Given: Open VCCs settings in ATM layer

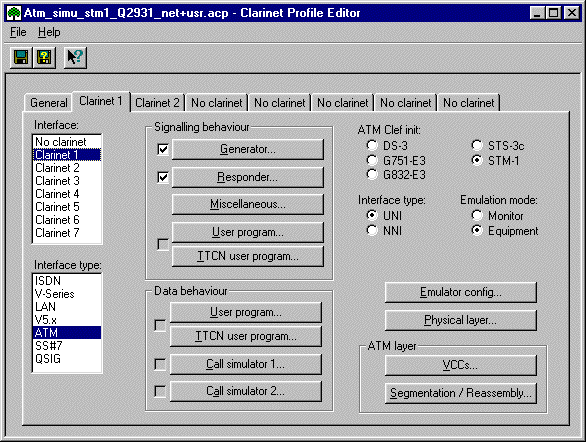Looking at the screenshot, I should 461,365.
